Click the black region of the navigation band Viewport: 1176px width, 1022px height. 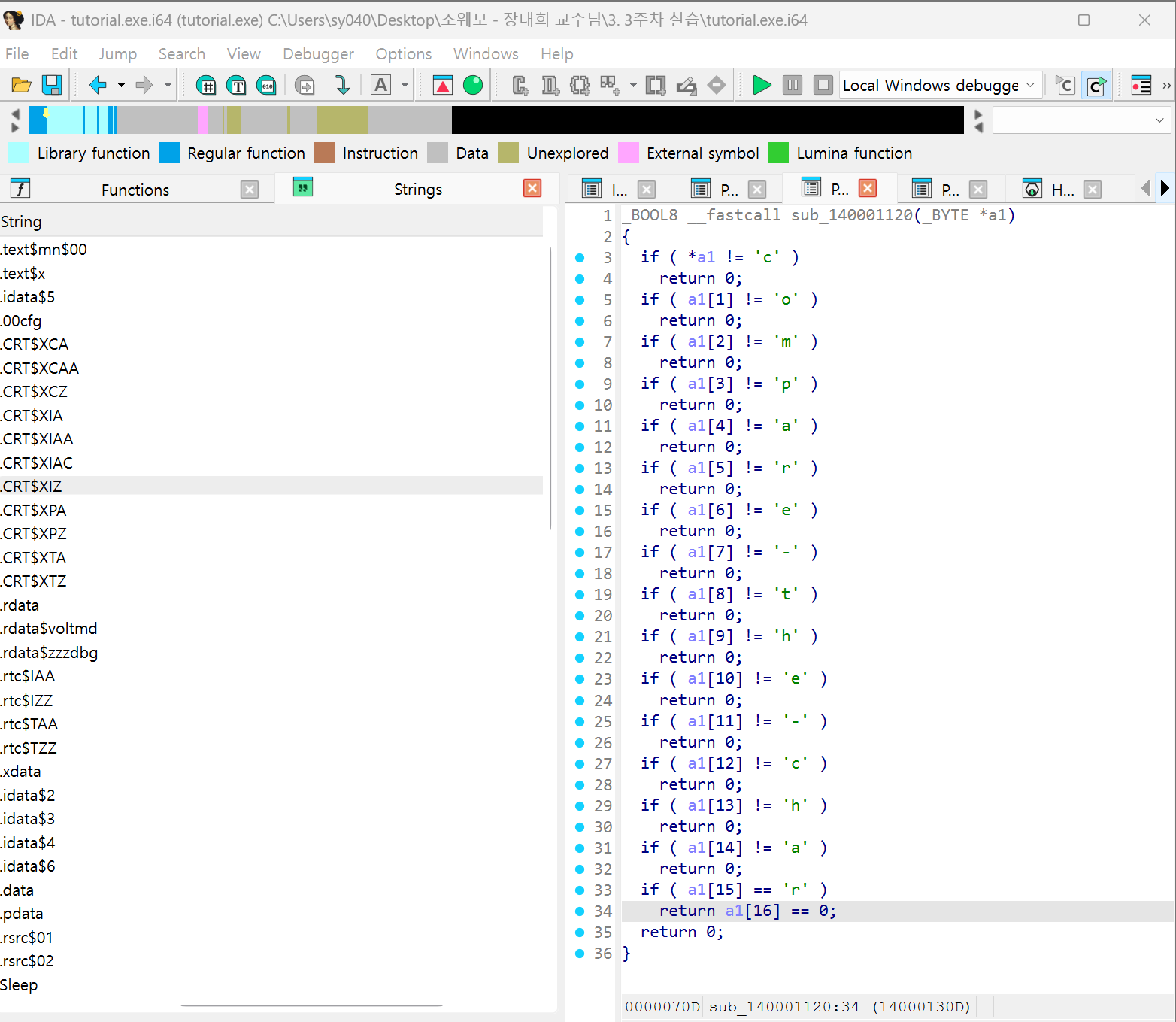click(708, 120)
